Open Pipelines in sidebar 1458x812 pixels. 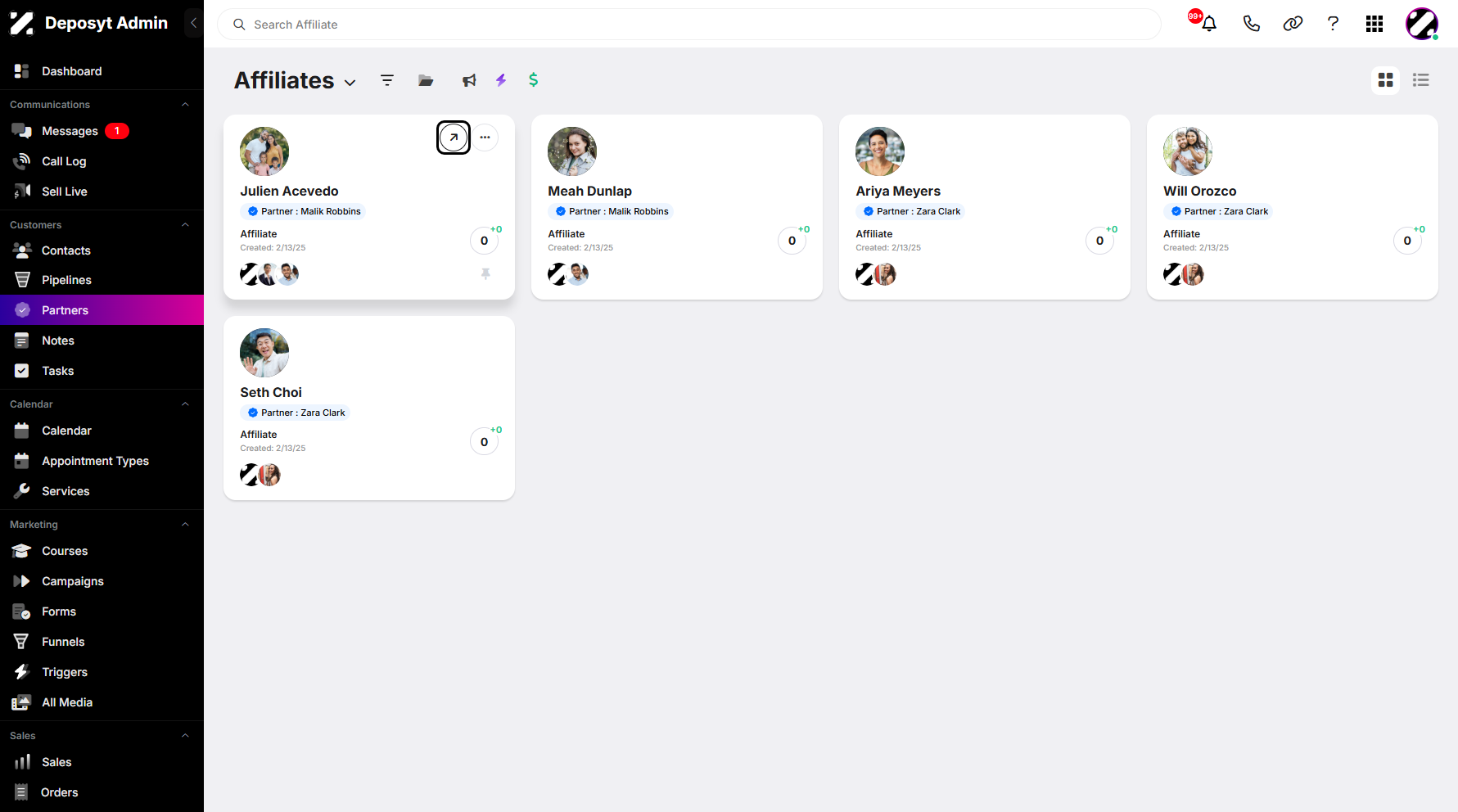pyautogui.click(x=102, y=280)
